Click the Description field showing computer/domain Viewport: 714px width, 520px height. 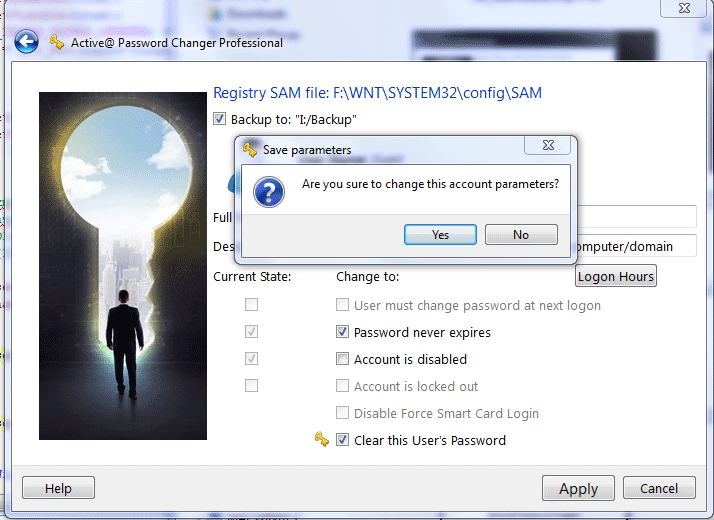coord(636,246)
